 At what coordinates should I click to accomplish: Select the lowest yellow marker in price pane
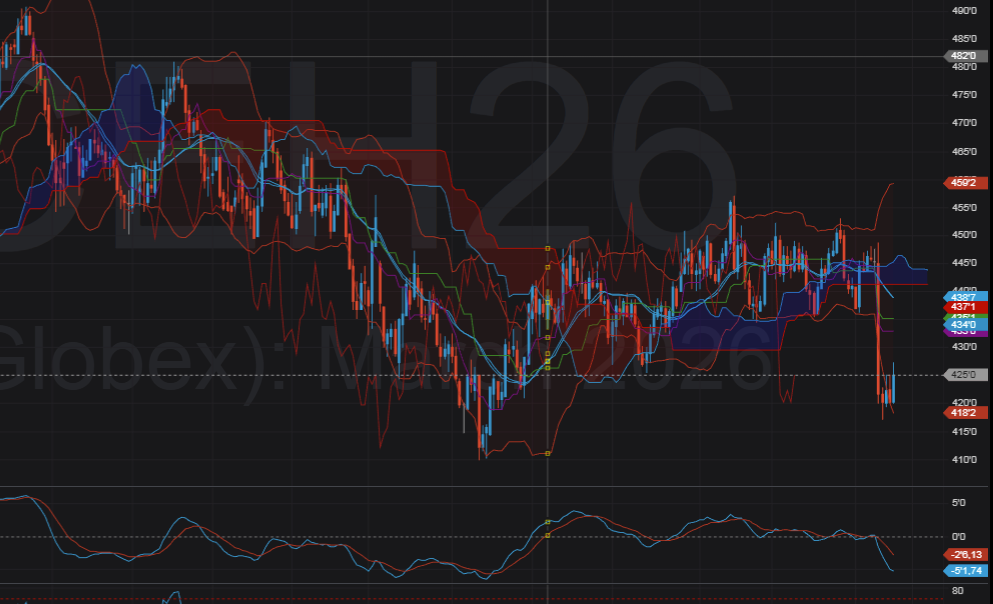[548, 454]
